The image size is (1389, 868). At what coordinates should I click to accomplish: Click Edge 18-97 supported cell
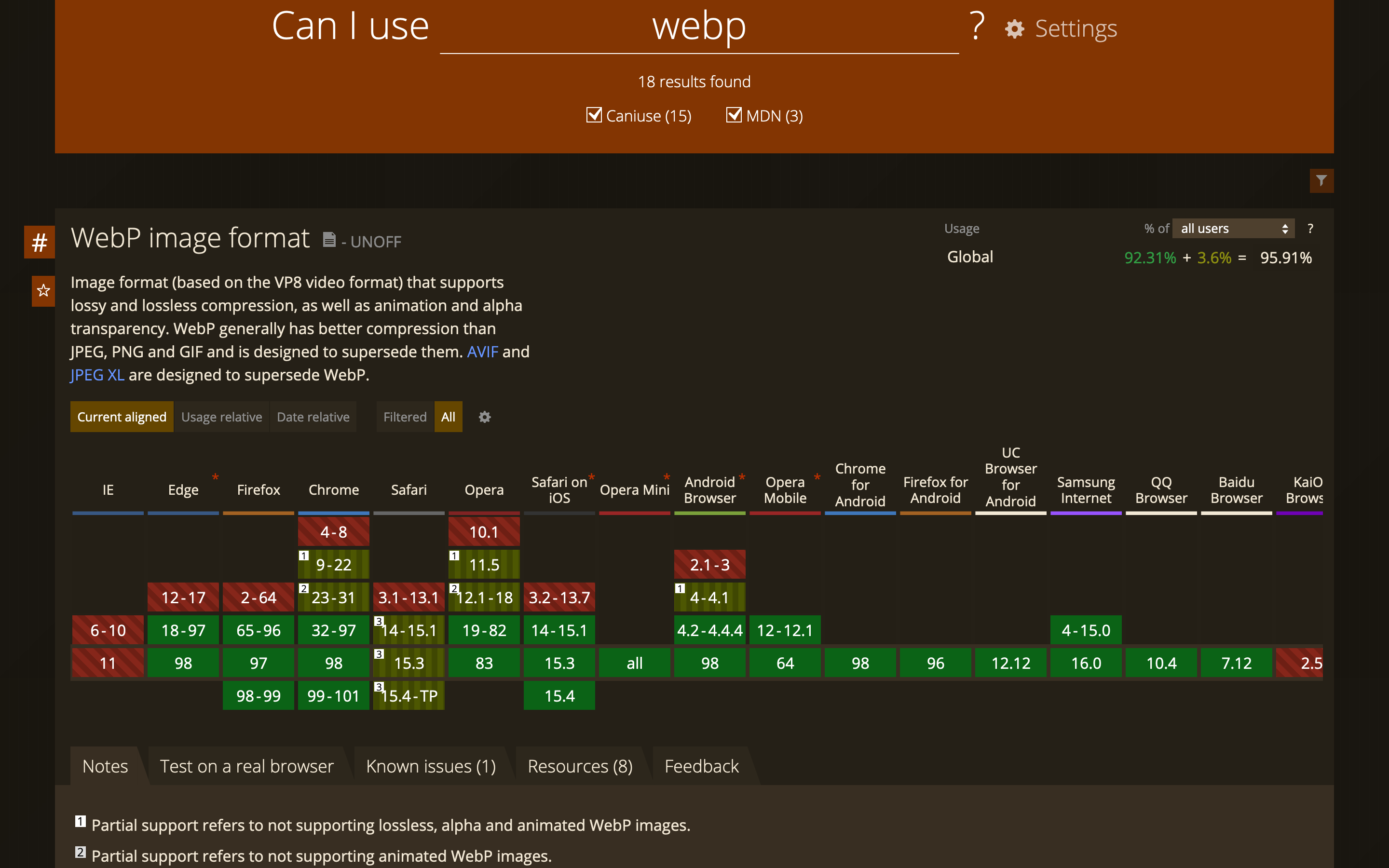(183, 630)
